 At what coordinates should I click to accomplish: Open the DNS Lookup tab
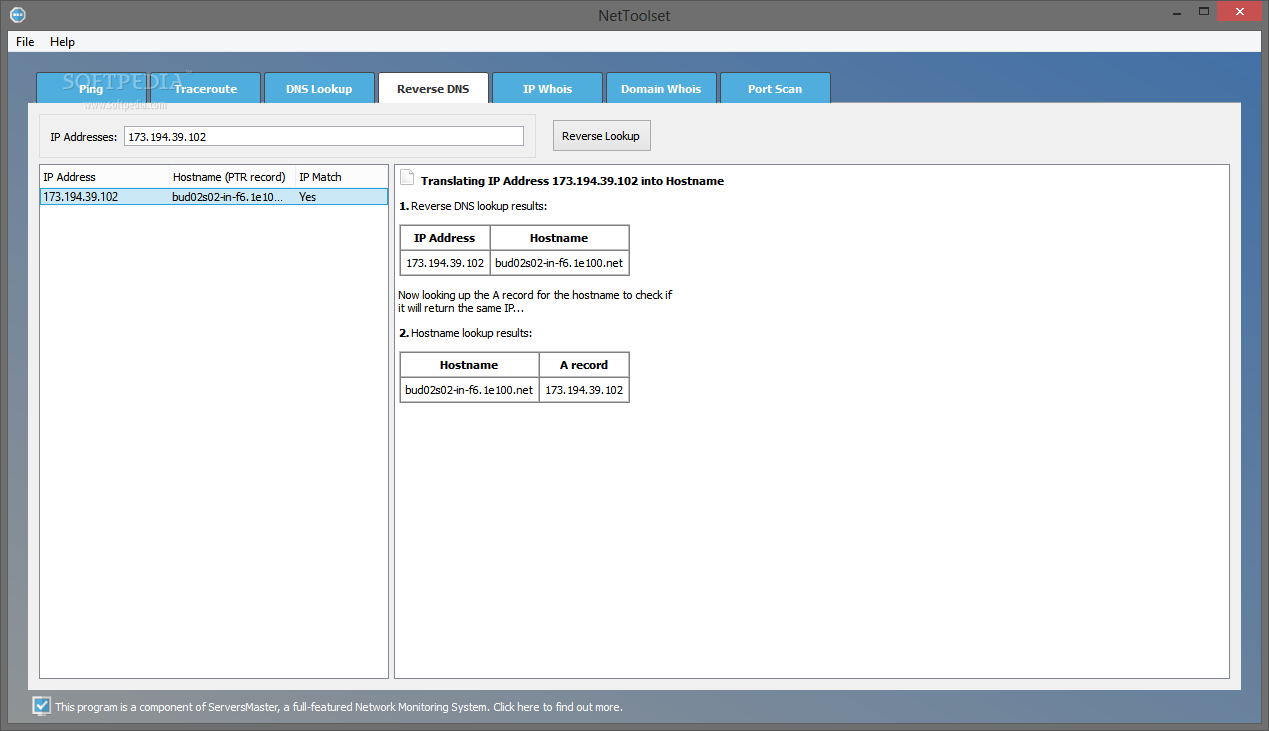[319, 88]
